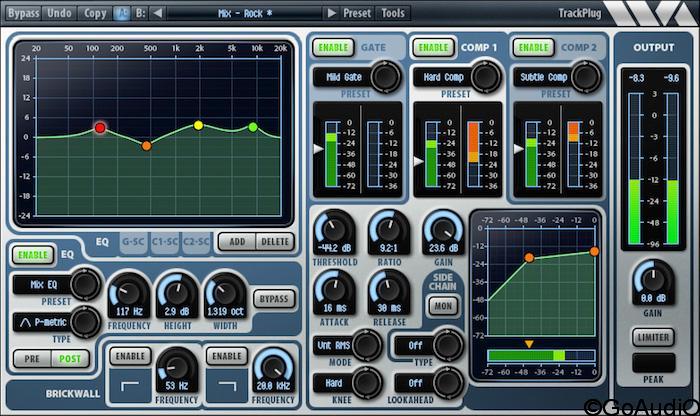Click the orange knee point on compressor graph

pos(529,258)
